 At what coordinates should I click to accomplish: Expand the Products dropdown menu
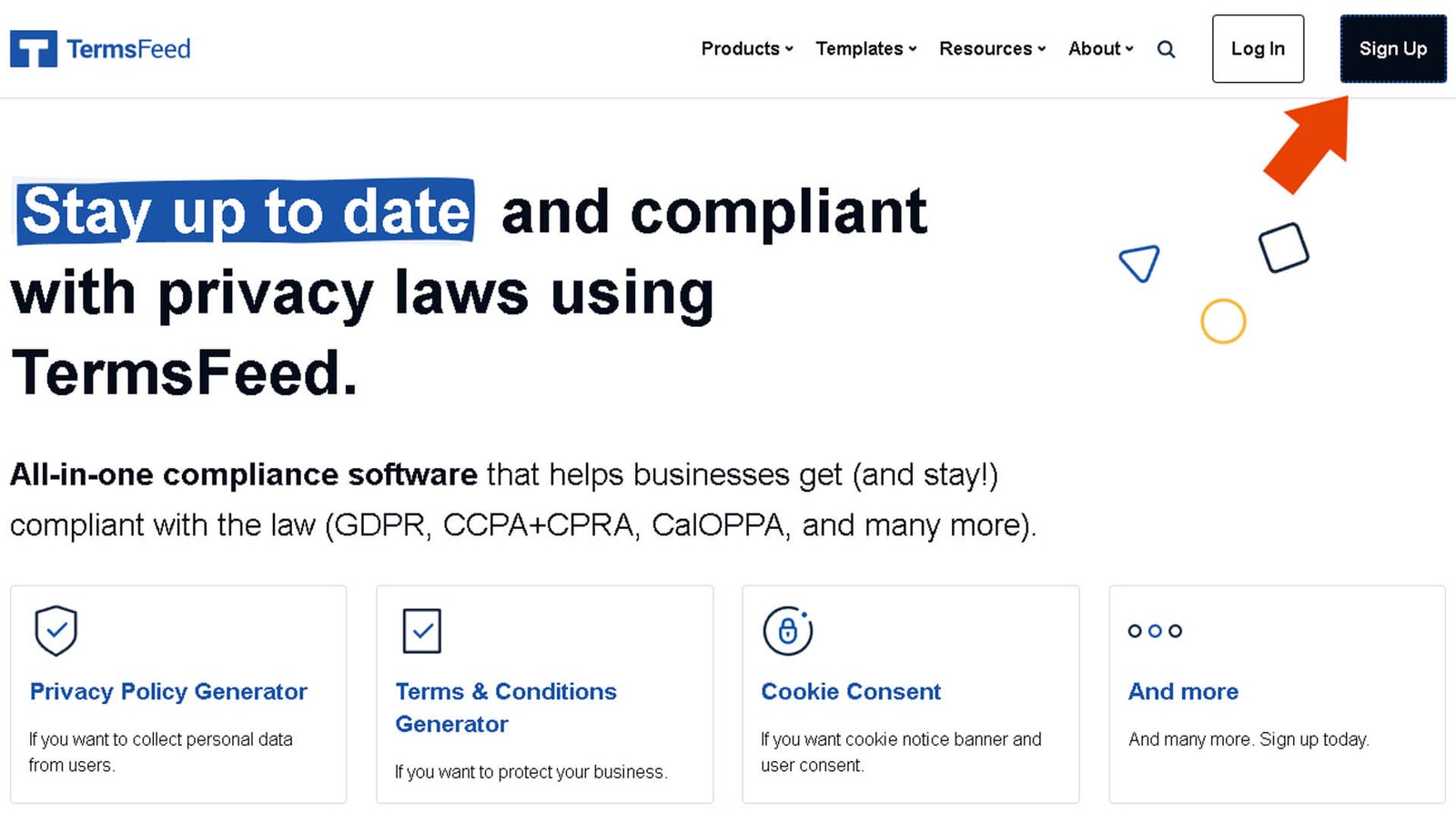pos(747,48)
